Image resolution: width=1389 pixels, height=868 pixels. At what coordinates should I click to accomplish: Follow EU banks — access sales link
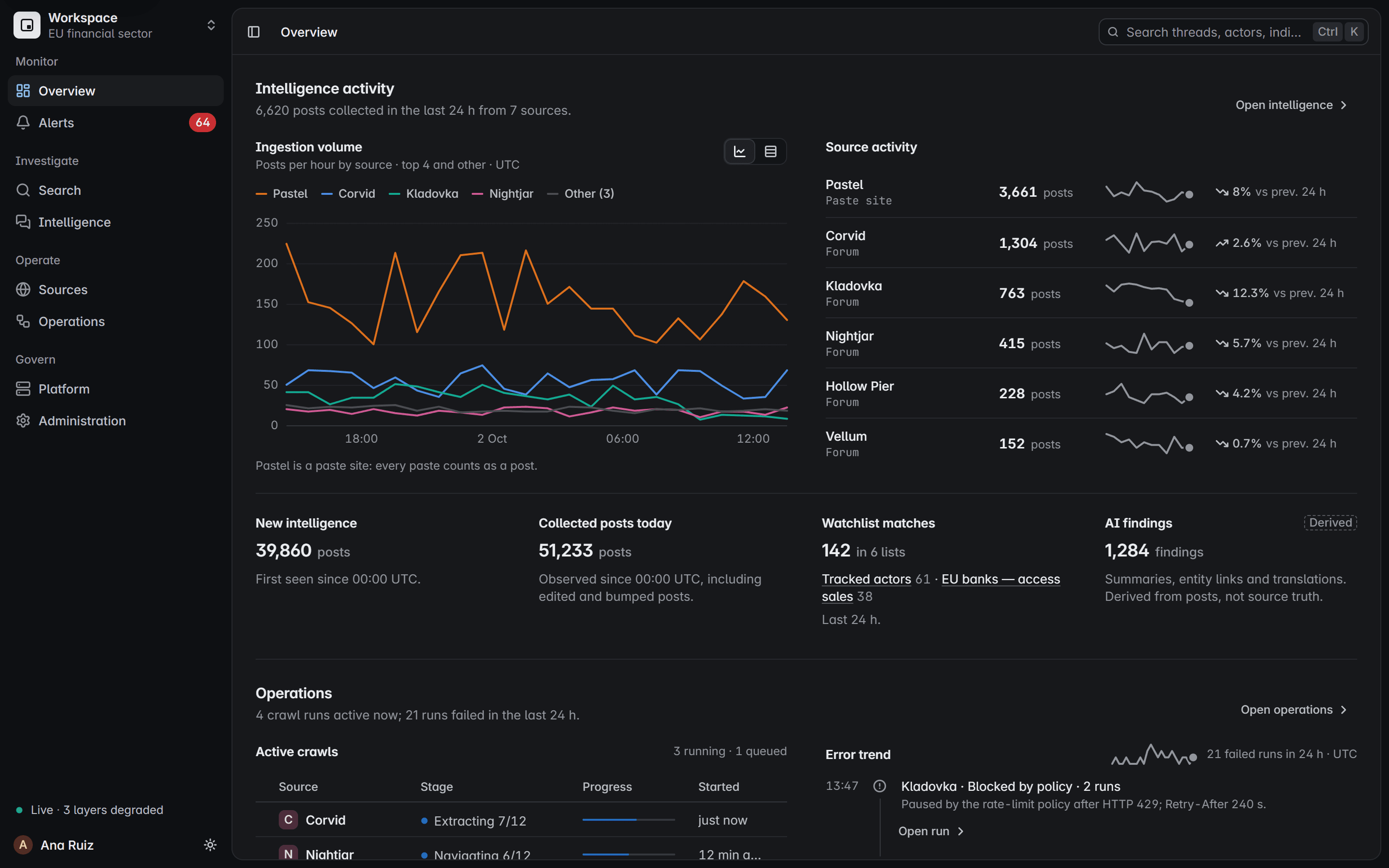(x=941, y=588)
